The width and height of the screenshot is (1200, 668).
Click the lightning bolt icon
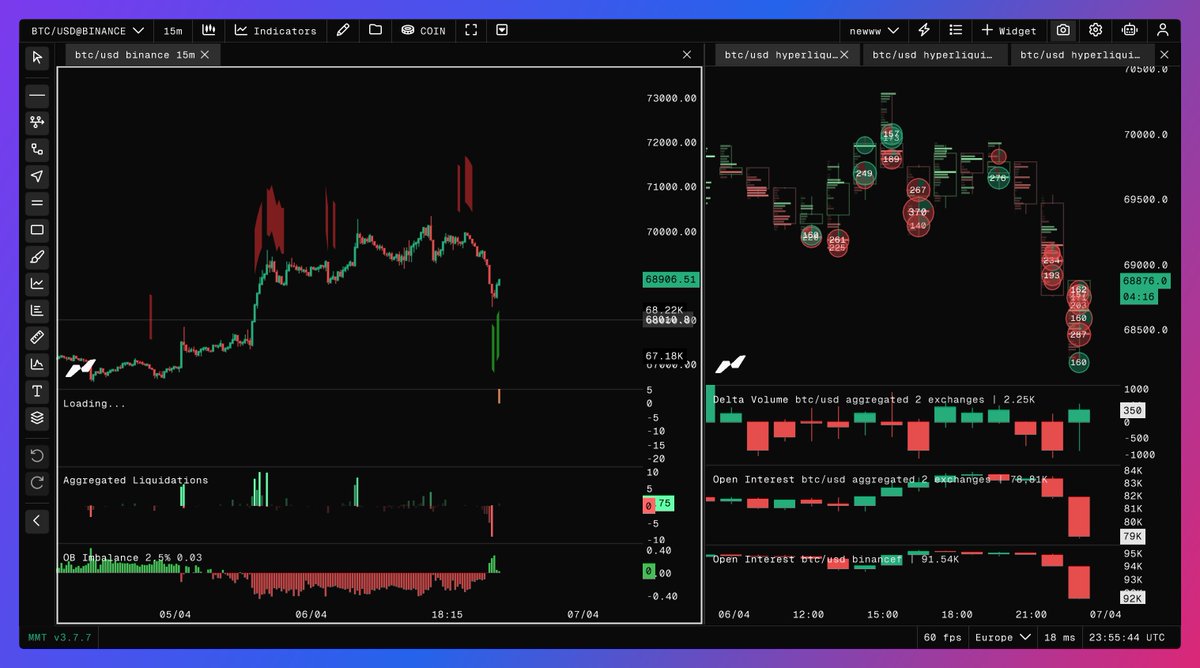click(924, 30)
